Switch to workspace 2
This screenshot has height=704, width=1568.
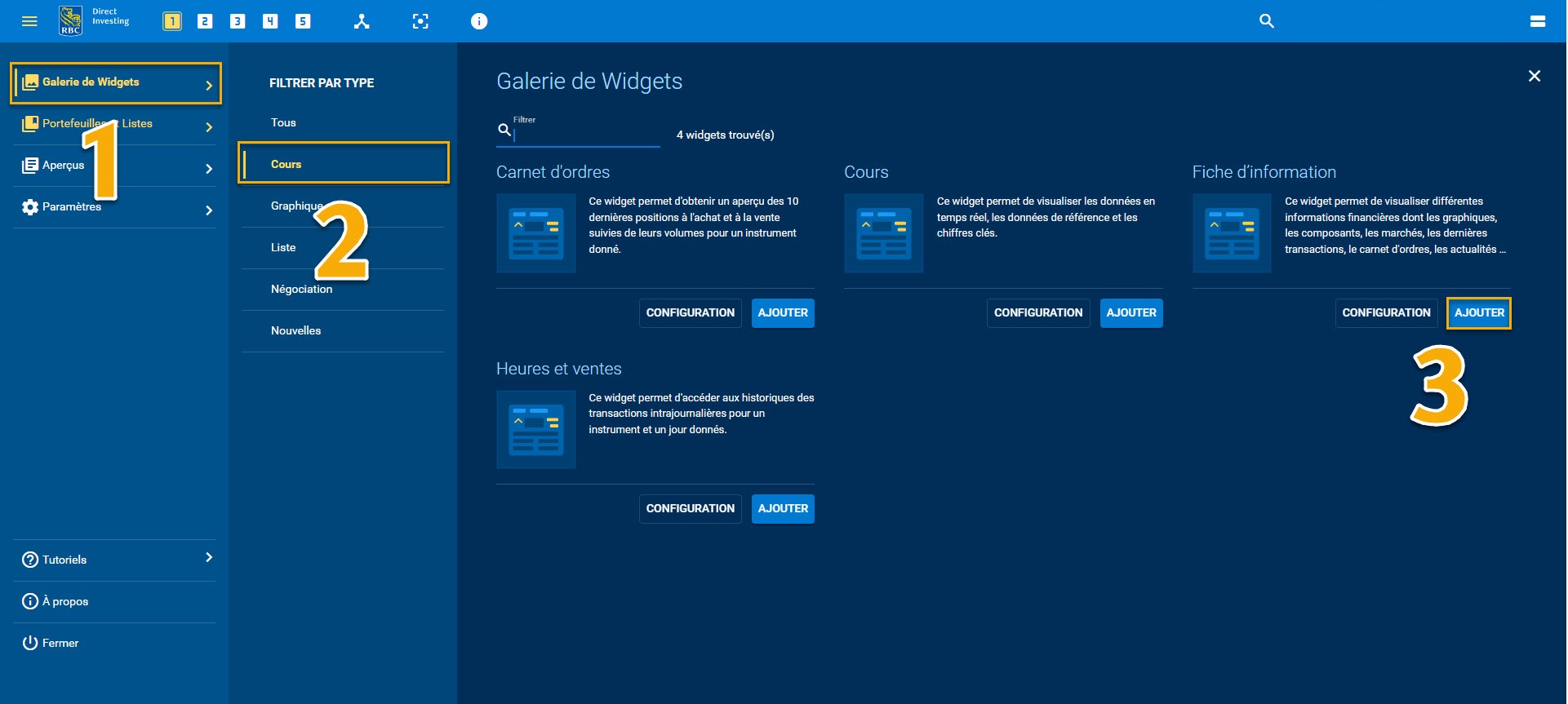tap(205, 21)
